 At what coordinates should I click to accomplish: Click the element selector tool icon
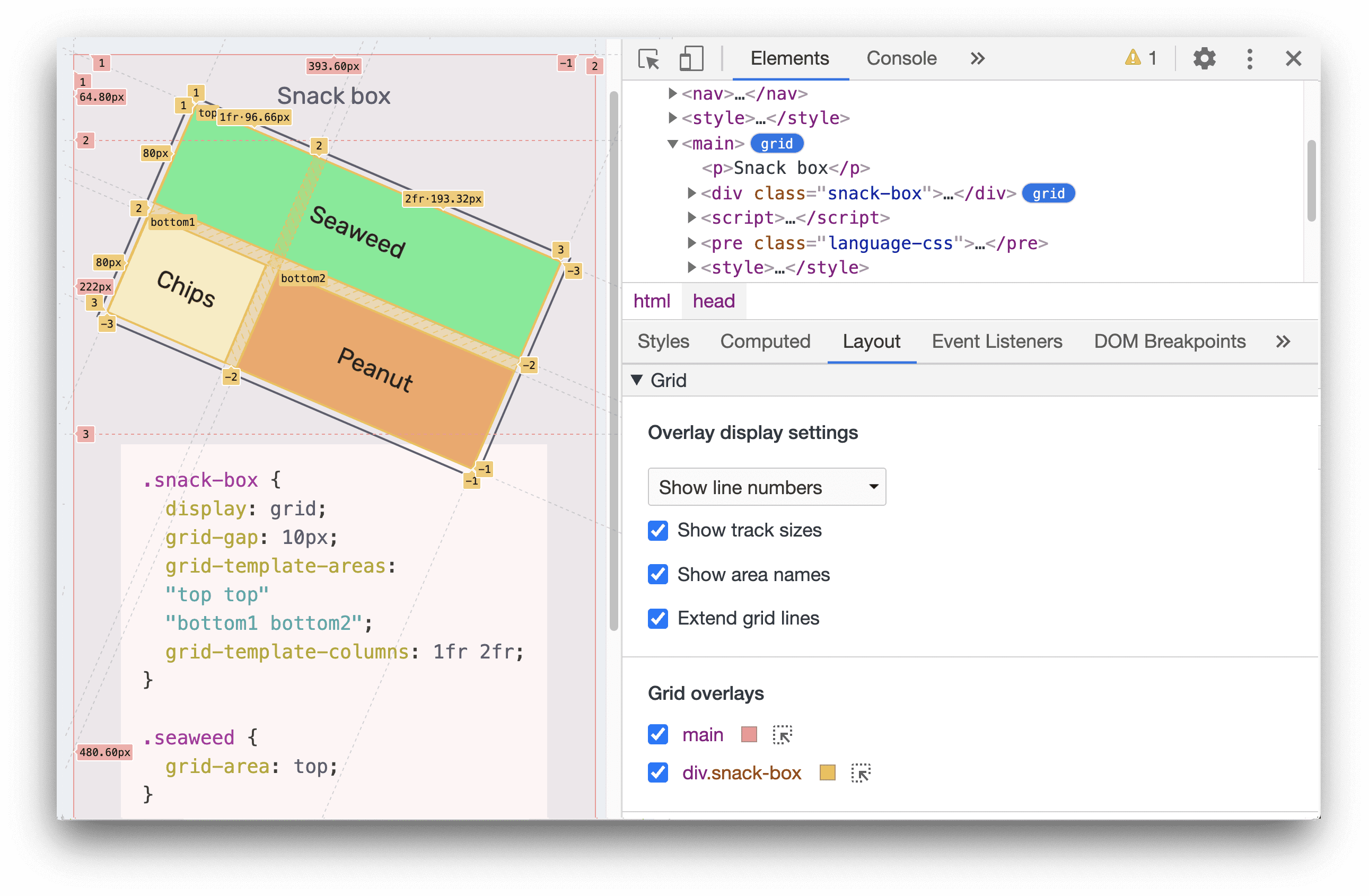(x=650, y=59)
